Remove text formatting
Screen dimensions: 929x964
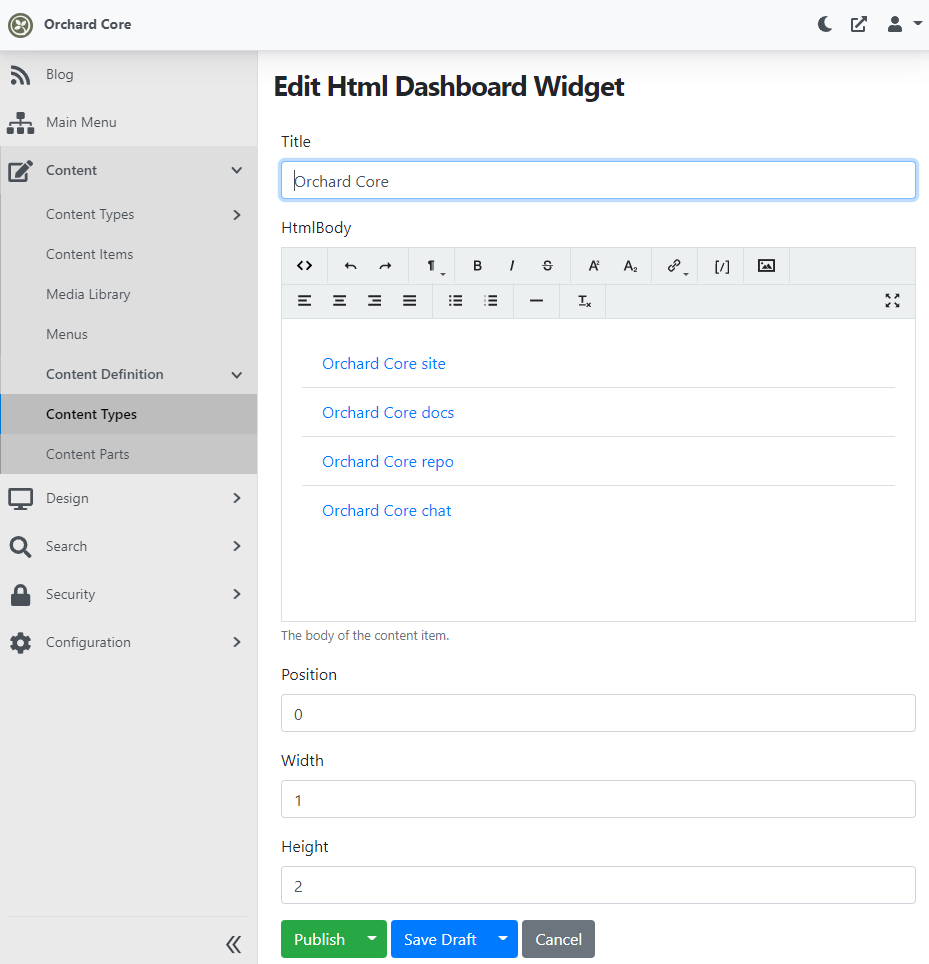click(x=584, y=301)
